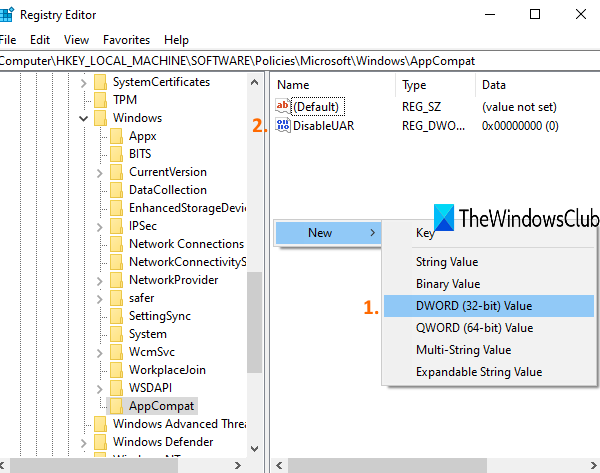This screenshot has width=600, height=473.
Task: Click the NetworkConnectivityStatus folder icon
Action: [x=117, y=262]
